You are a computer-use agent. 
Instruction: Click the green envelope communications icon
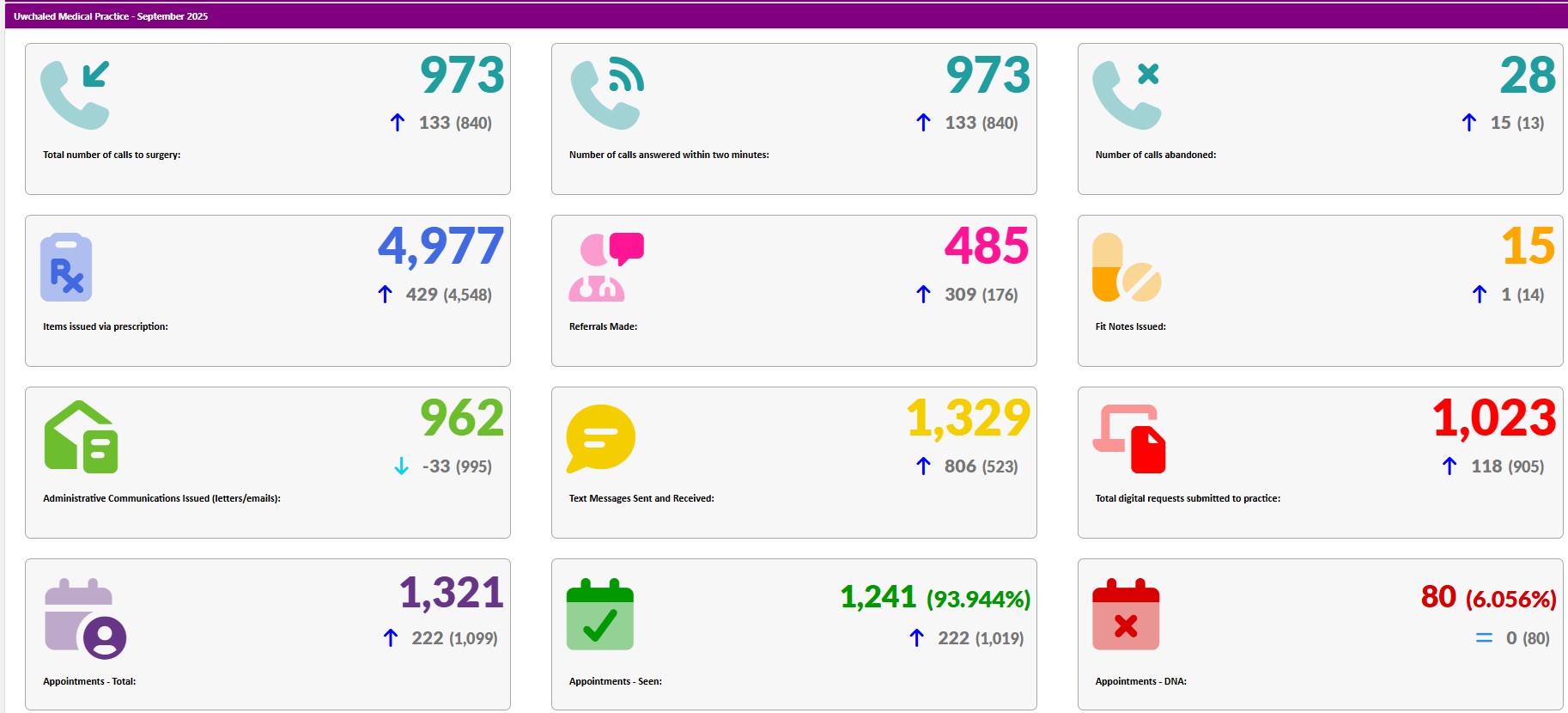(x=81, y=437)
